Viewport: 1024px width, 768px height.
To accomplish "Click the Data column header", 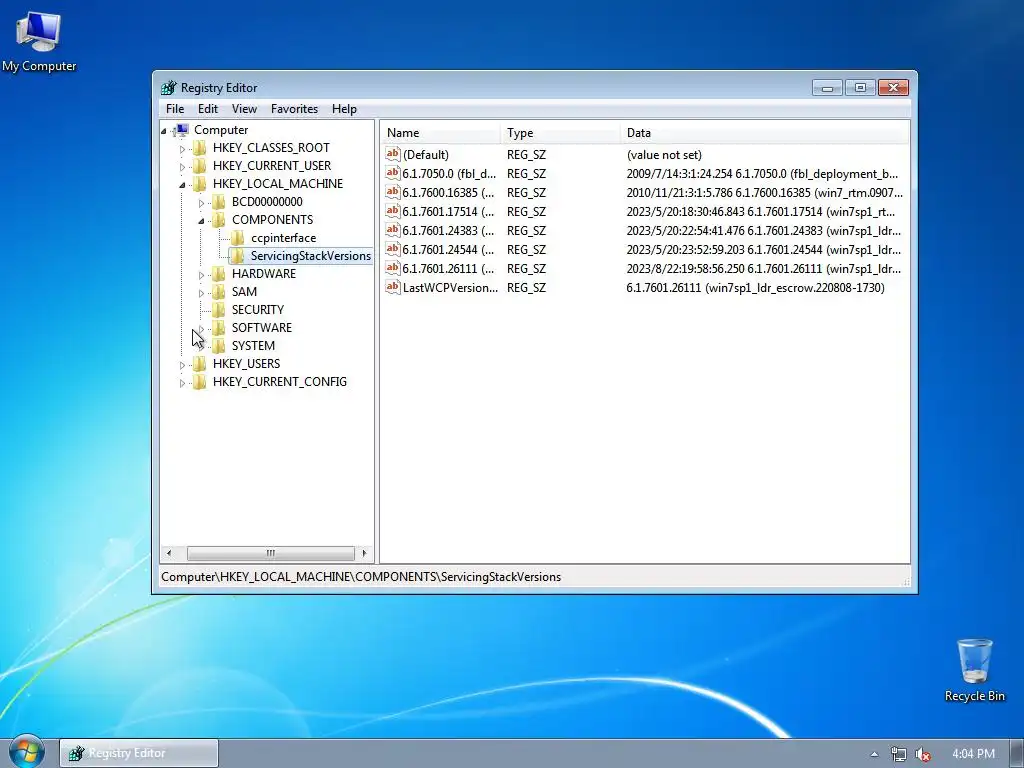I will [x=764, y=133].
